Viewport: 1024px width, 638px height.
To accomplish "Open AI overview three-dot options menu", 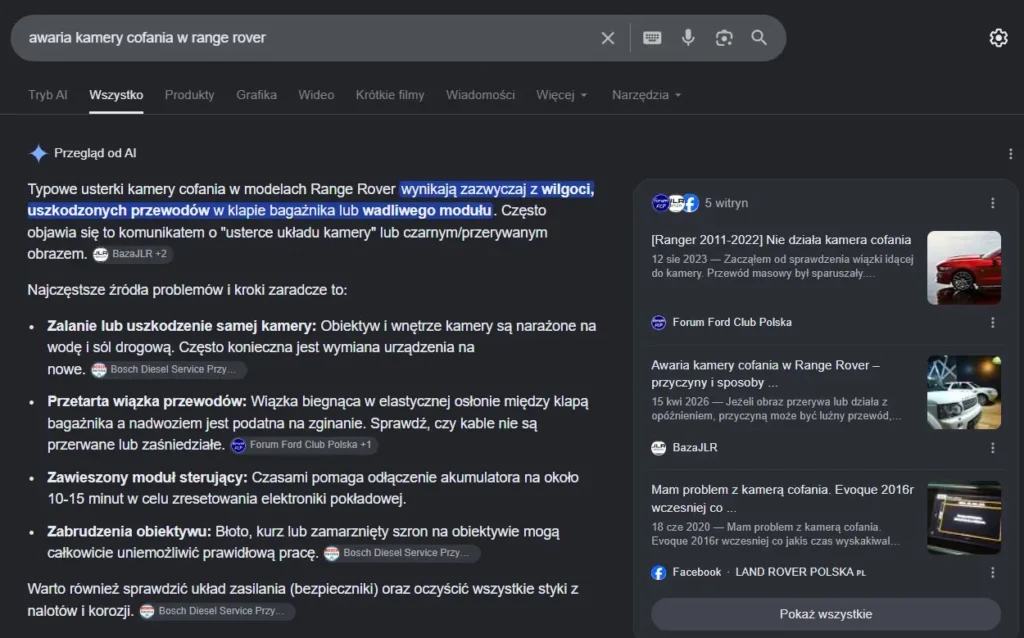I will 1010,153.
